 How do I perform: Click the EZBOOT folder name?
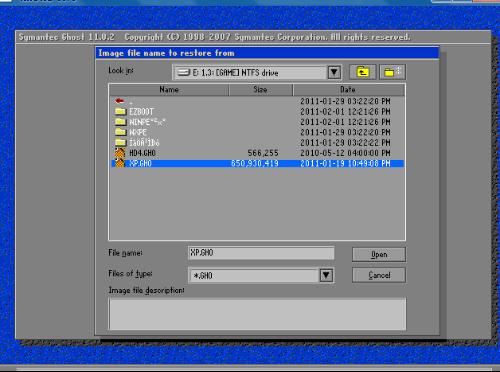coord(141,112)
